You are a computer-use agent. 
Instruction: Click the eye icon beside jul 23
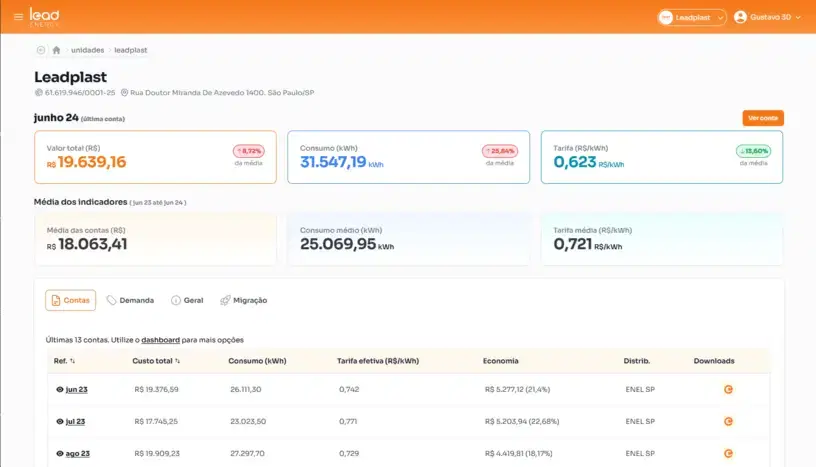pyautogui.click(x=60, y=421)
